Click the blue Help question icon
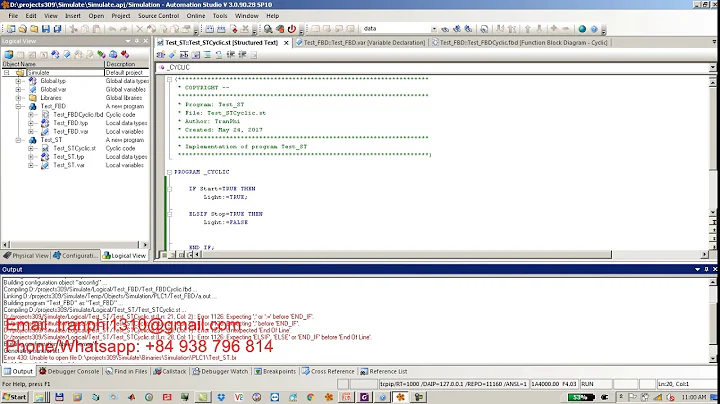 click(594, 29)
